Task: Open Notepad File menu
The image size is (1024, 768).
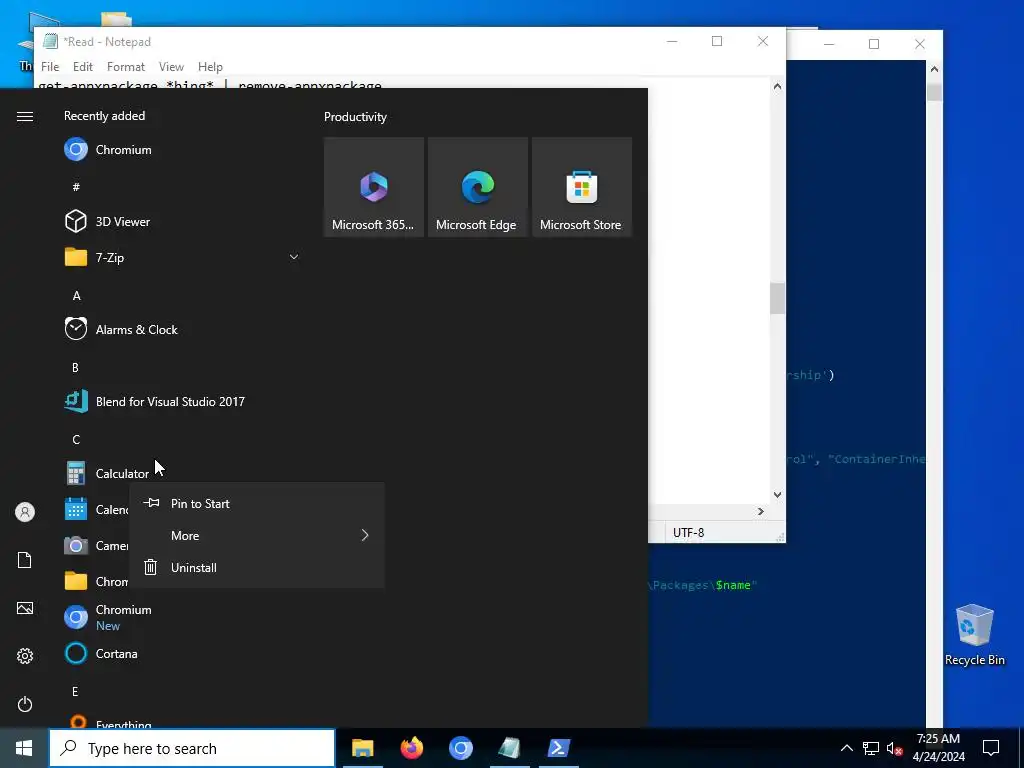Action: click(x=50, y=67)
